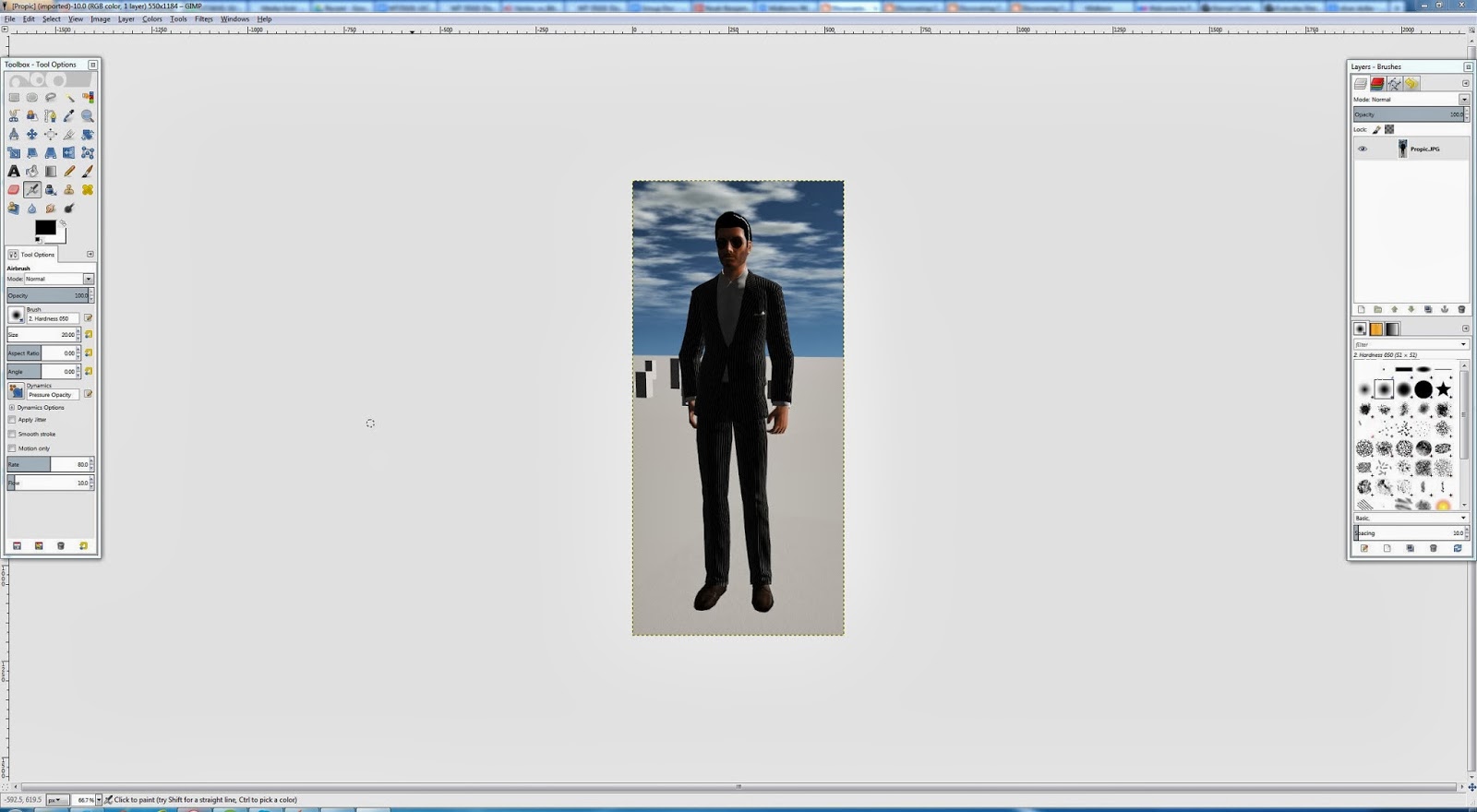
Task: Select the Eraser tool
Action: tap(14, 190)
